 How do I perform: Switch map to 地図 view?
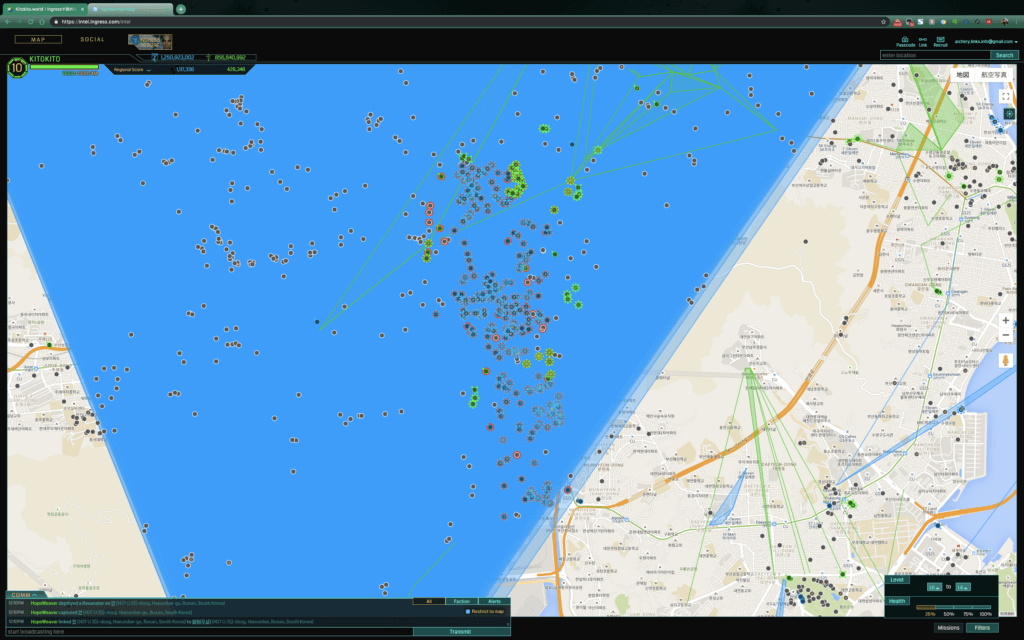963,75
